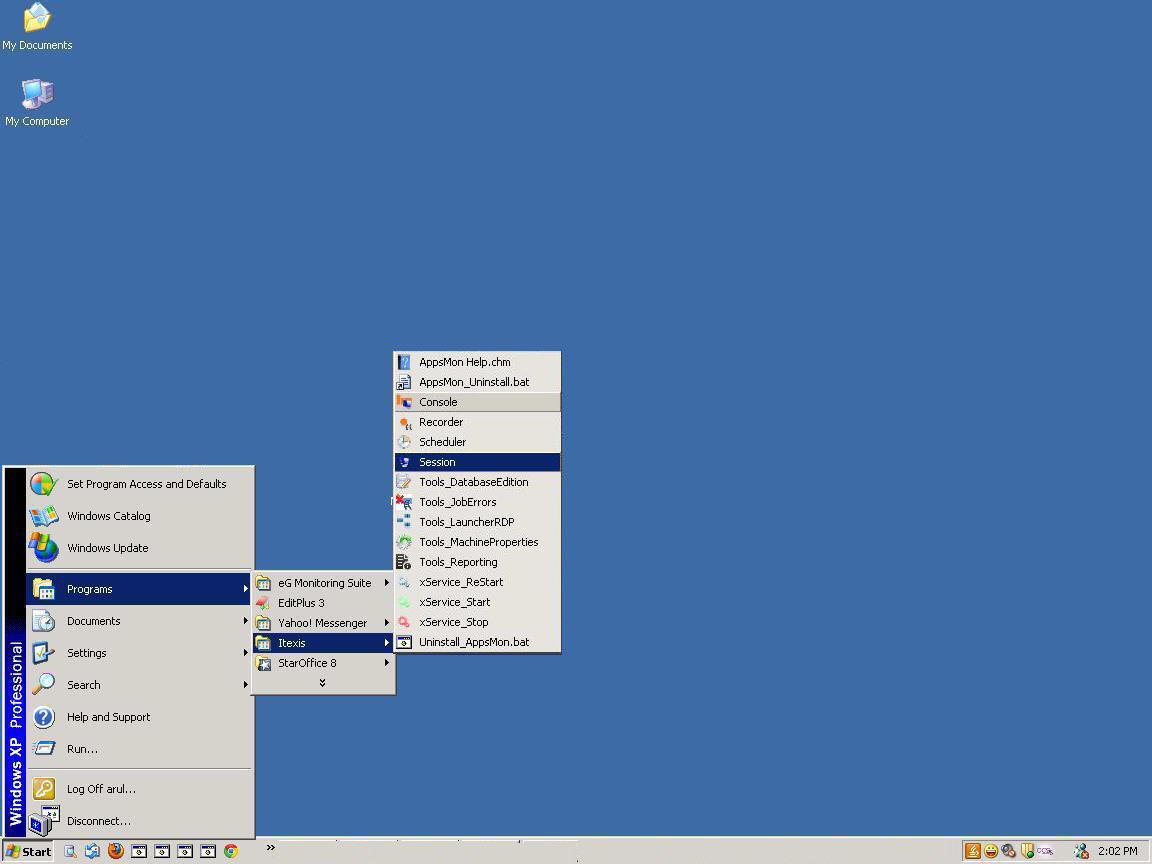Expand the Programs menu arrow
Image resolution: width=1152 pixels, height=864 pixels.
(245, 589)
